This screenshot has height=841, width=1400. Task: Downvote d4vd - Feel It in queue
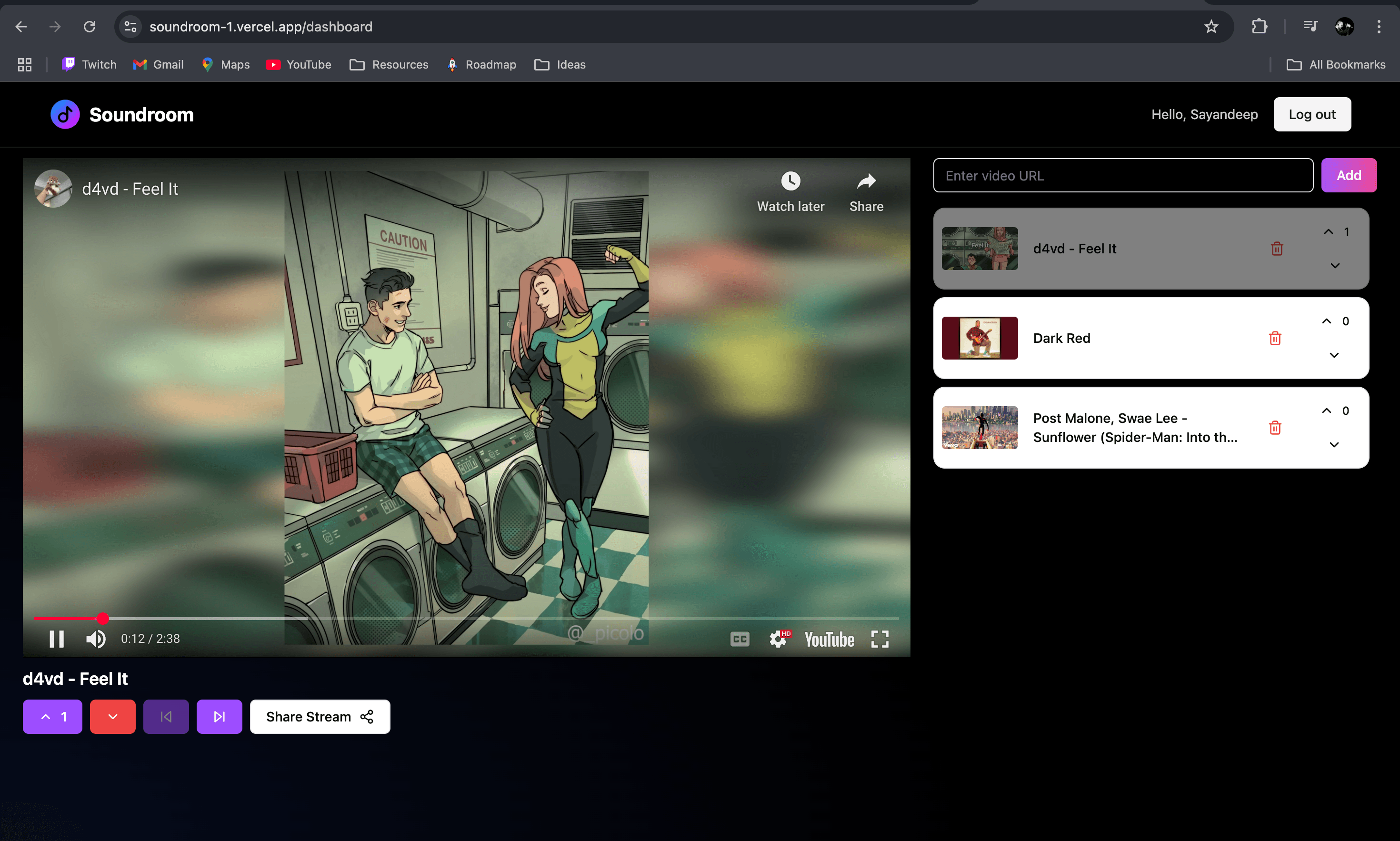tap(1335, 266)
